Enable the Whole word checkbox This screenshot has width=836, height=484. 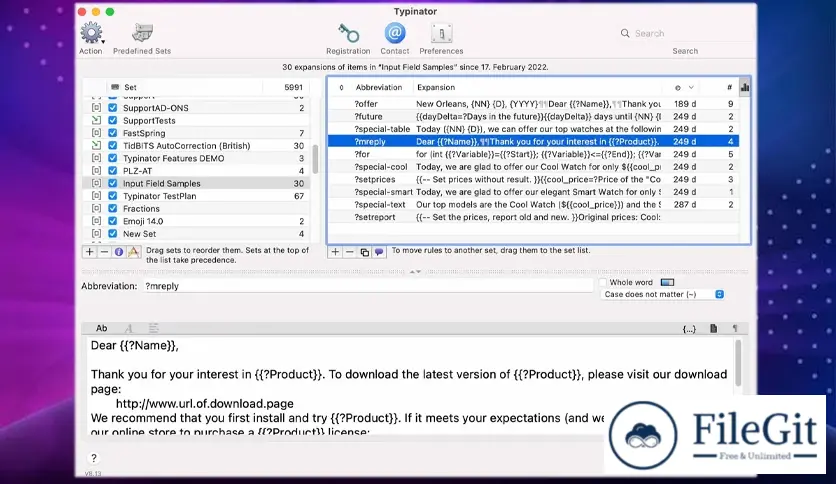tap(603, 282)
